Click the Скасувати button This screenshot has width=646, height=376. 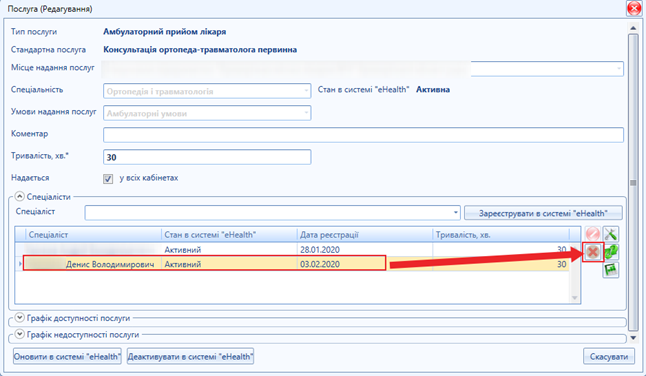(609, 357)
